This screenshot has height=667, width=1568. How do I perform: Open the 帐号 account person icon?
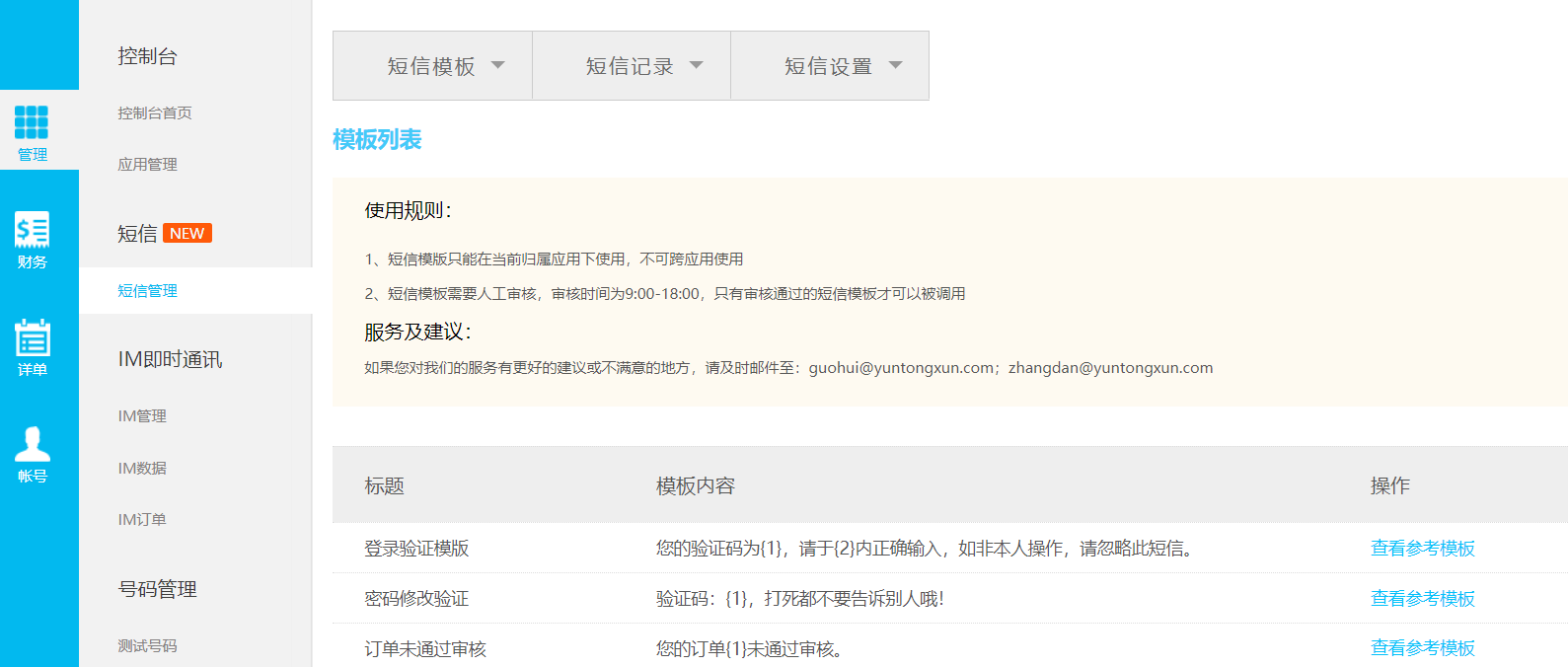32,445
